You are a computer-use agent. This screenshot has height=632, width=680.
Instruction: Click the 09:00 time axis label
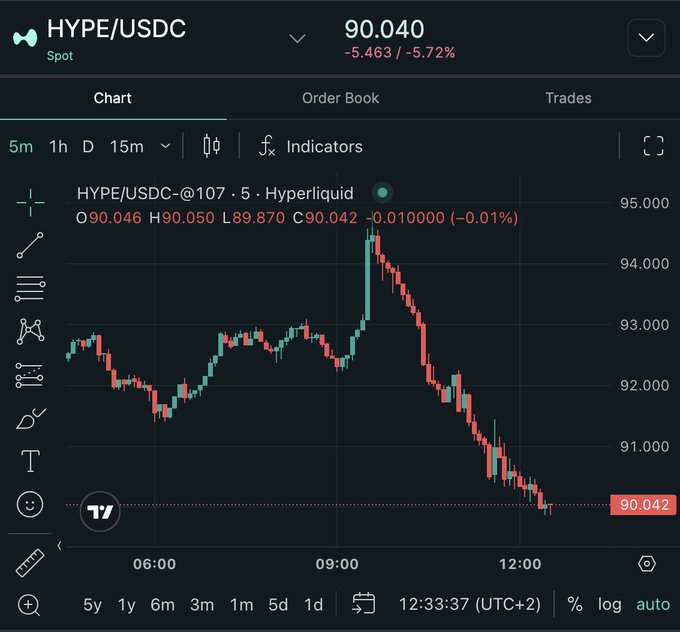point(337,564)
